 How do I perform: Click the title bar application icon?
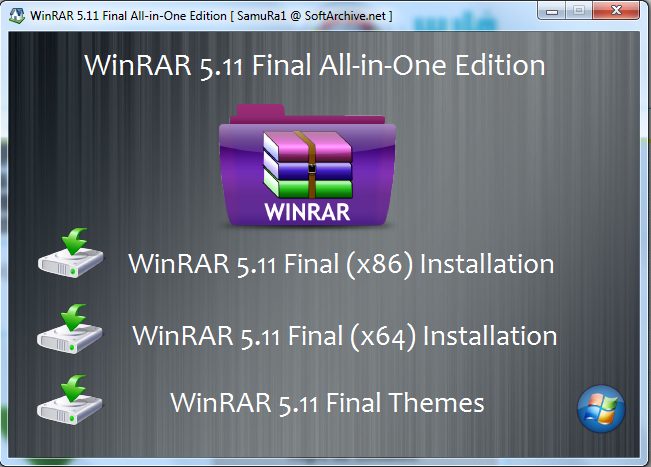pyautogui.click(x=17, y=15)
